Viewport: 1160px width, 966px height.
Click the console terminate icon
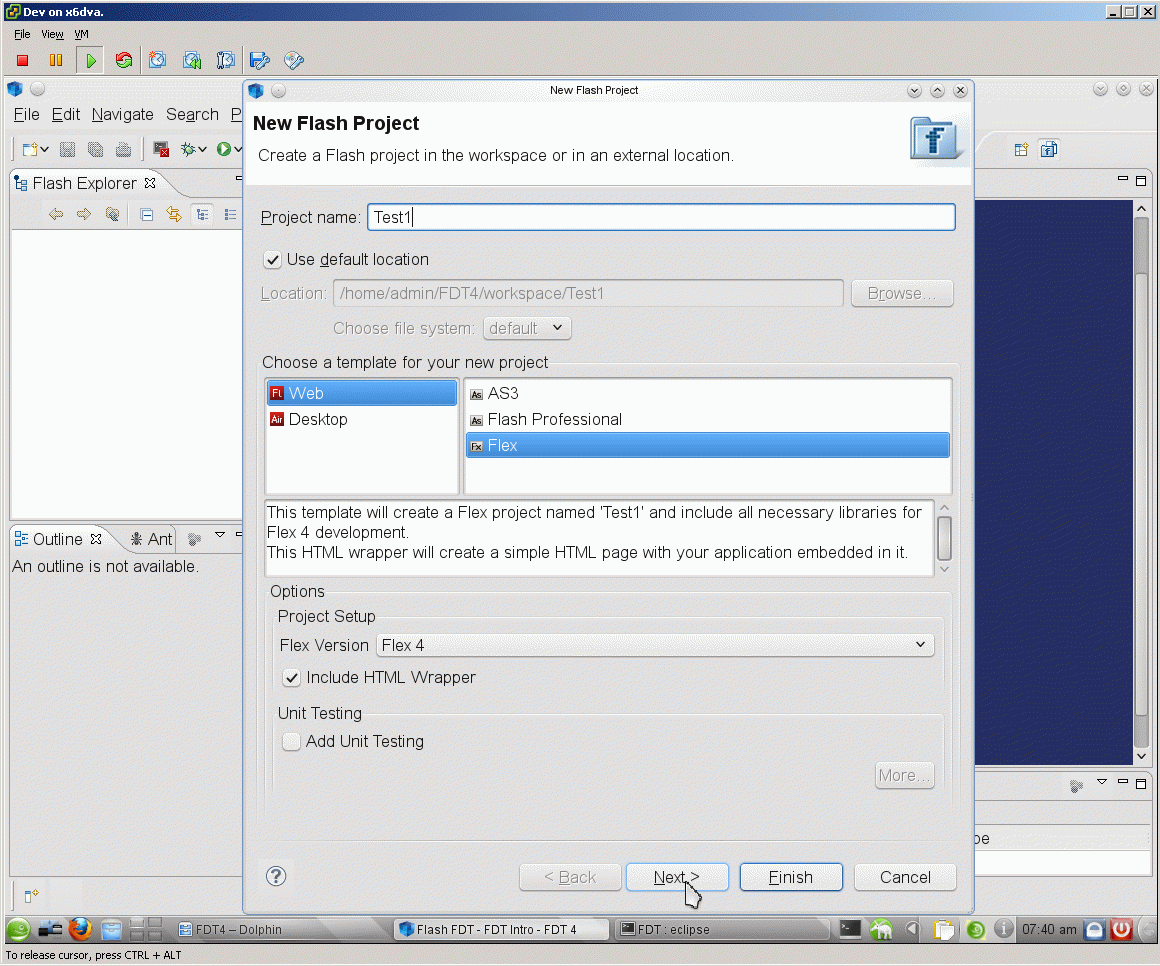(x=161, y=149)
